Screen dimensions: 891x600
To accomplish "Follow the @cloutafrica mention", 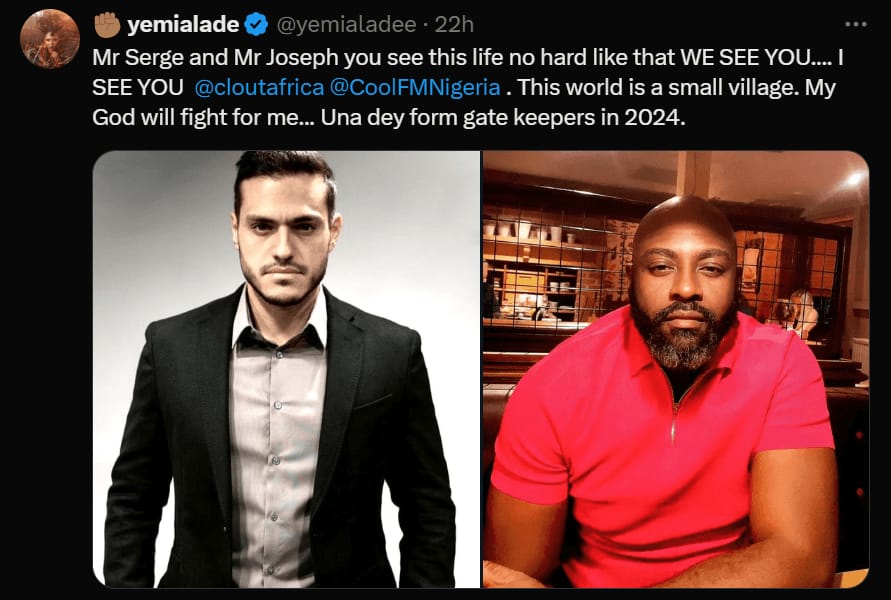I will [259, 88].
